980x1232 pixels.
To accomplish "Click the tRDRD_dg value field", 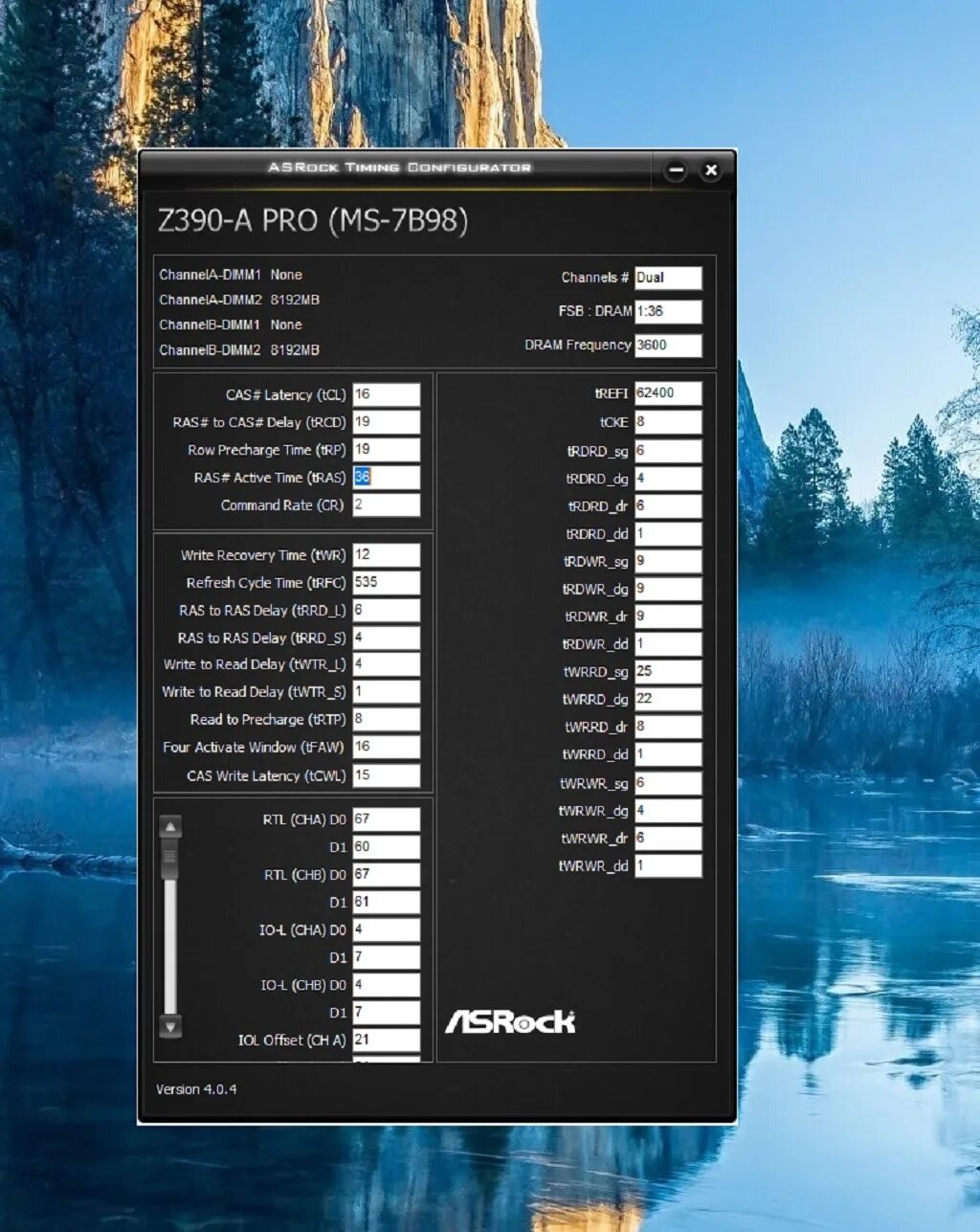I will coord(668,479).
